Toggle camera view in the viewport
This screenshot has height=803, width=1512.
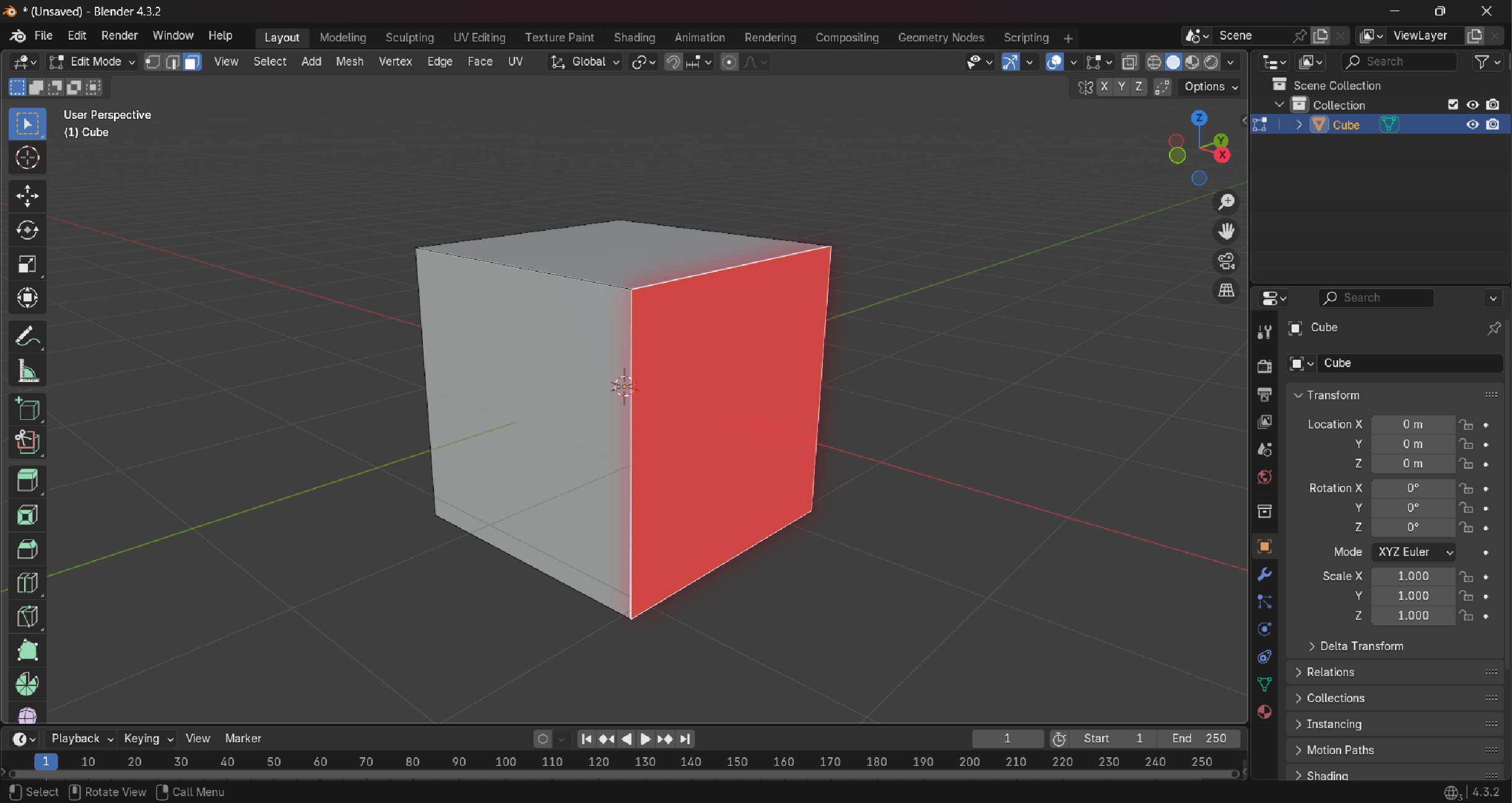(1226, 261)
